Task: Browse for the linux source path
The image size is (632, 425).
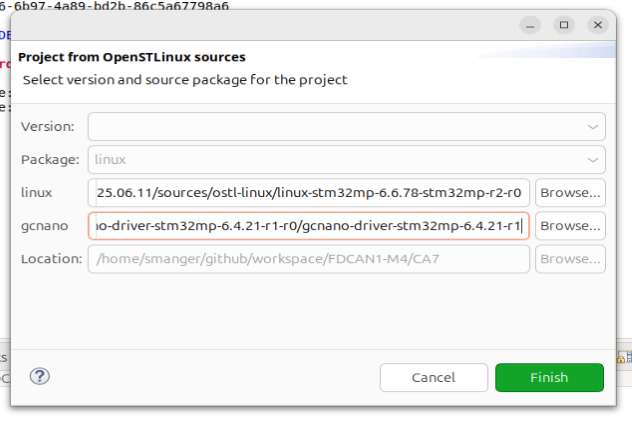Action: [x=571, y=193]
